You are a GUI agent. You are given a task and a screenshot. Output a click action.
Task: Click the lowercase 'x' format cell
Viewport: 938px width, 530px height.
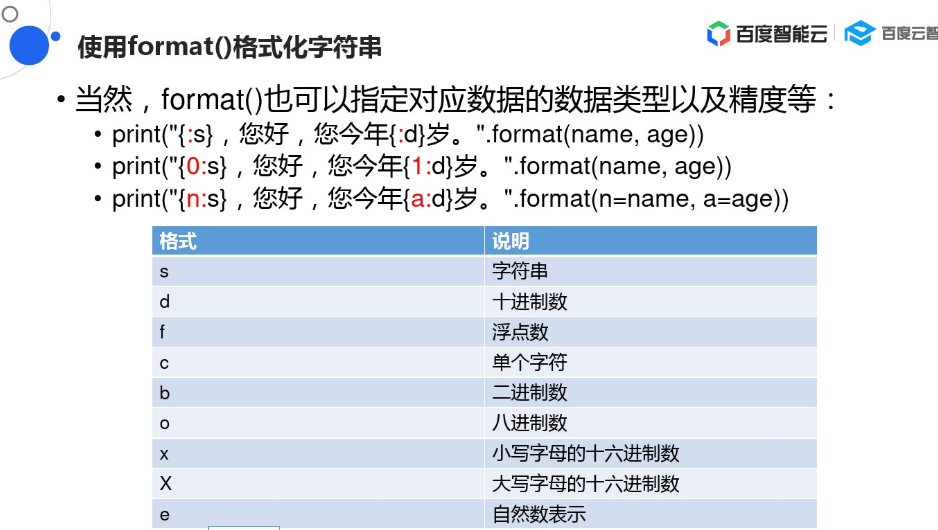(318, 453)
